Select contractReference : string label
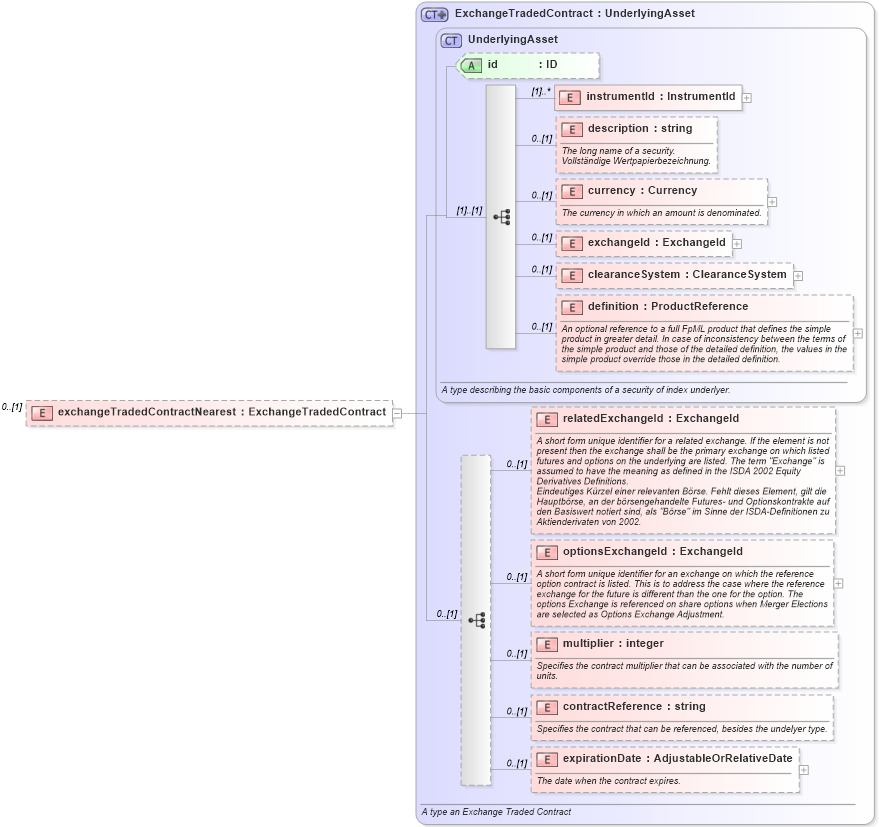The width and height of the screenshot is (879, 827). click(634, 706)
